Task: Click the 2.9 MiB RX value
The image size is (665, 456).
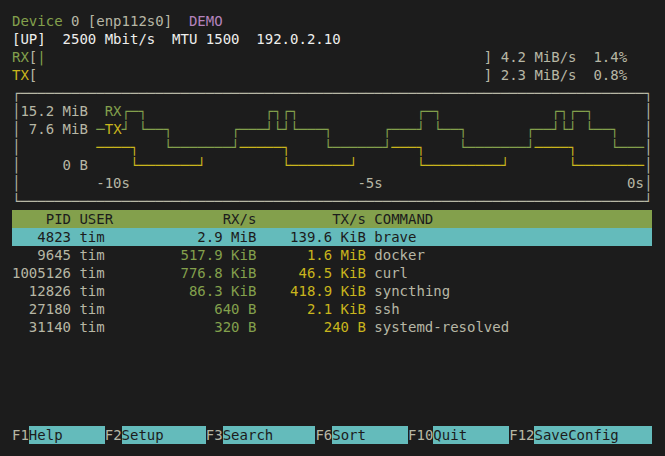Action: click(227, 237)
